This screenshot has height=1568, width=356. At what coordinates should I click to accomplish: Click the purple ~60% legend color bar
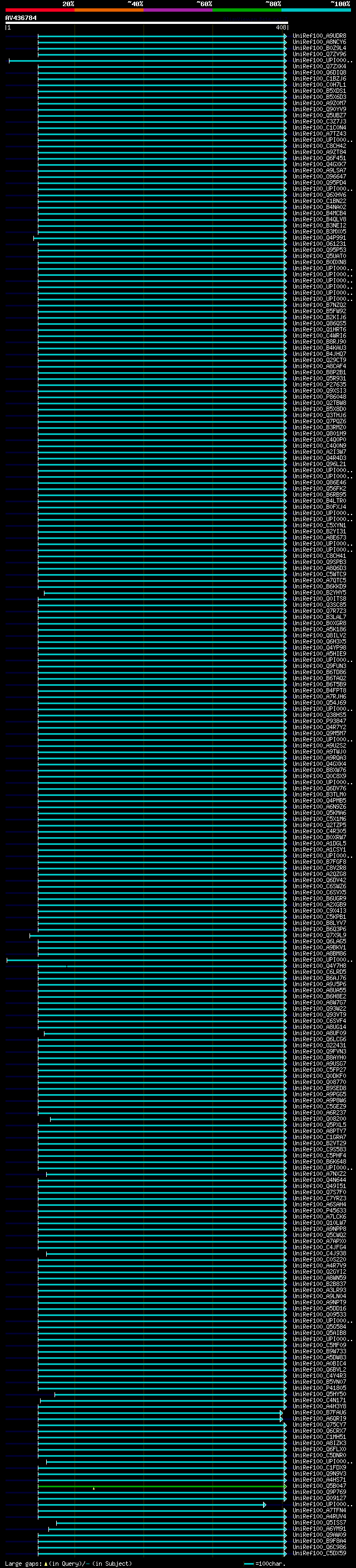tap(177, 10)
